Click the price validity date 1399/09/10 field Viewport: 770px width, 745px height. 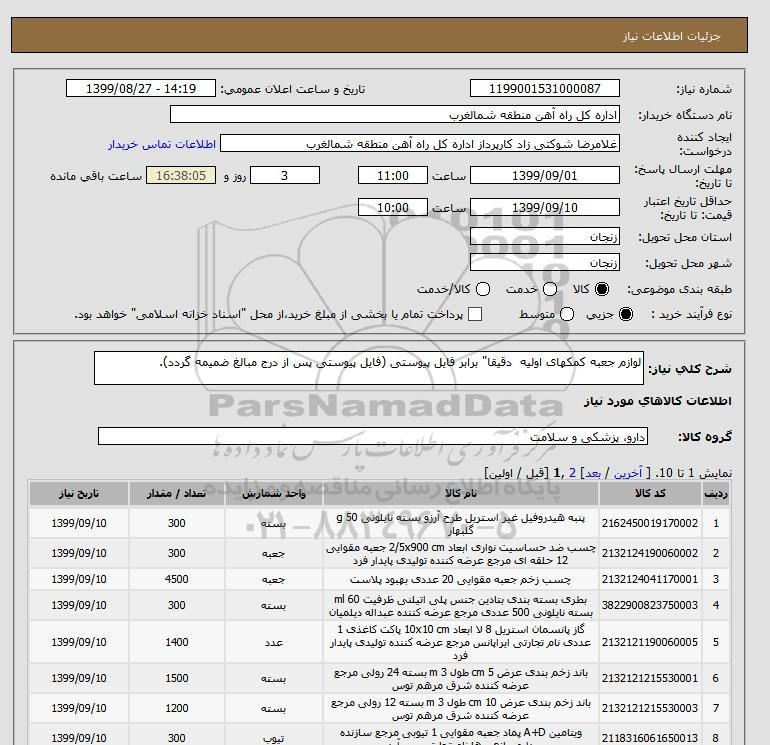click(545, 207)
